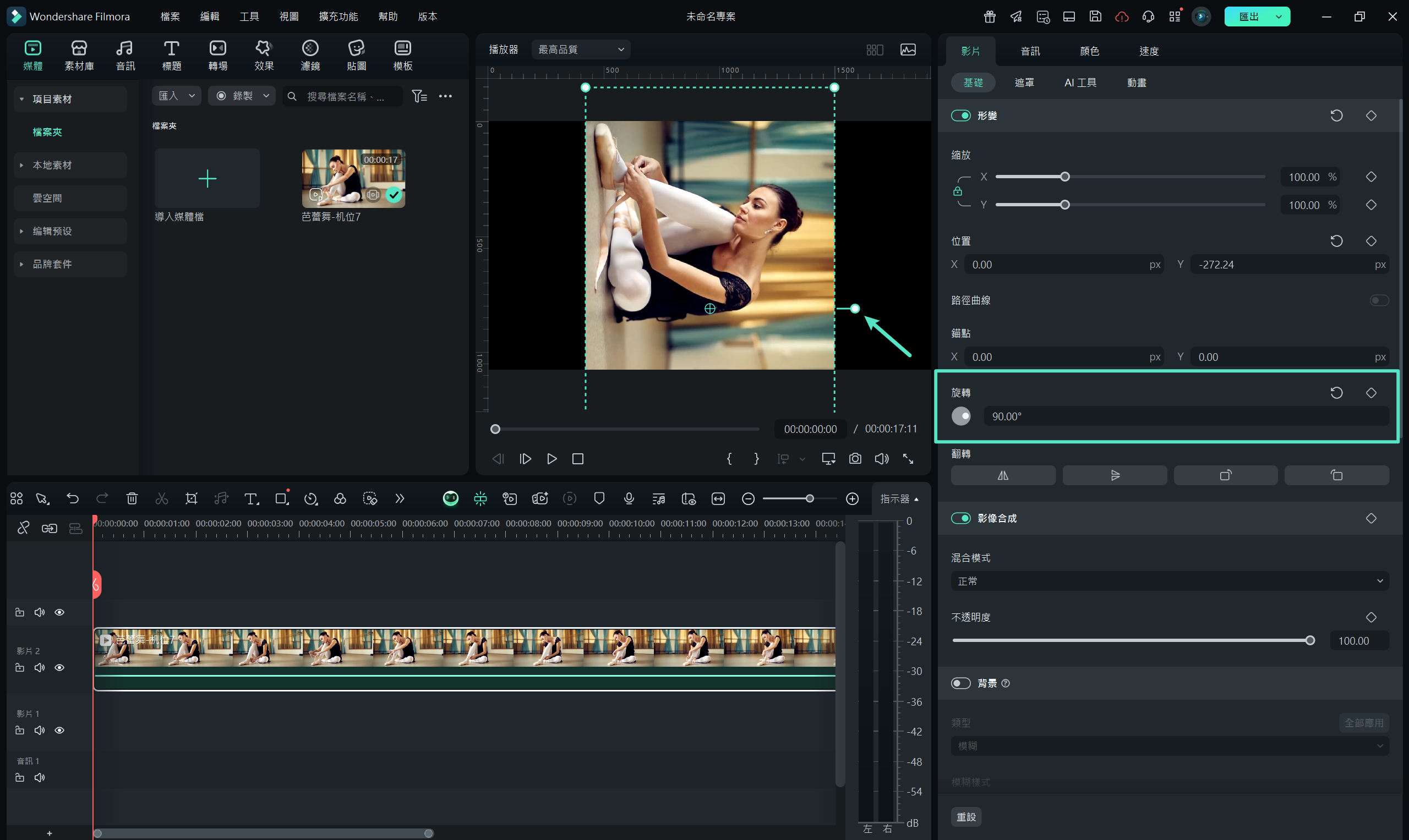
Task: Toggle the 形變 transform switch
Action: tap(960, 116)
